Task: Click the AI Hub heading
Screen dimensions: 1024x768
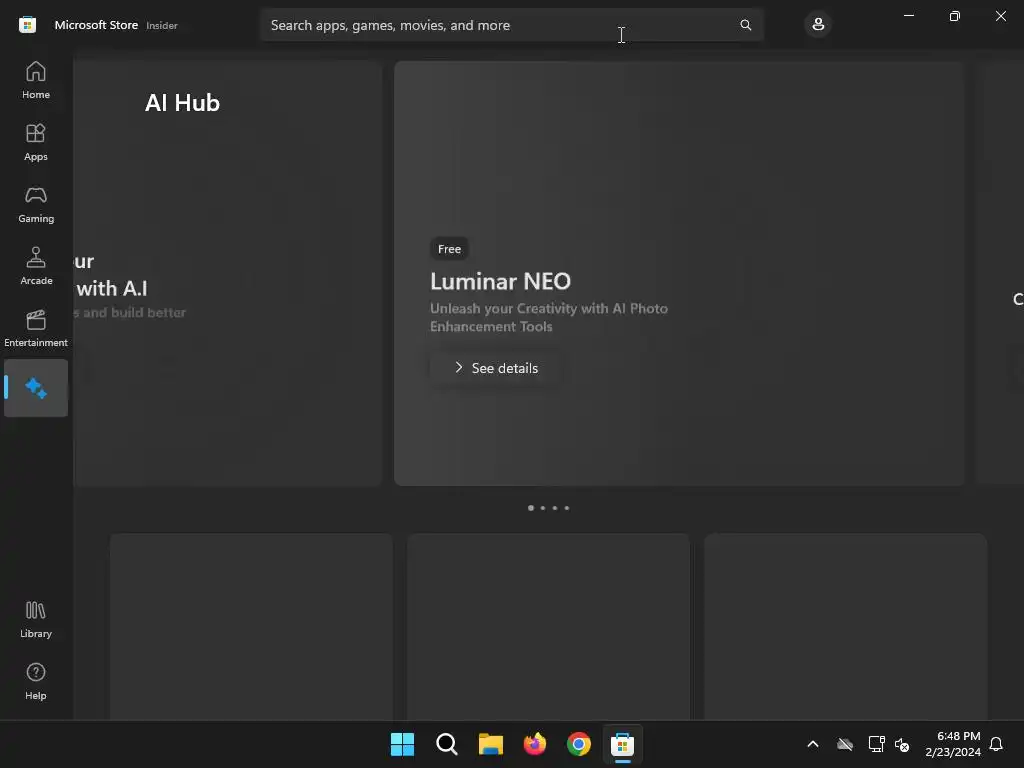Action: pyautogui.click(x=182, y=103)
